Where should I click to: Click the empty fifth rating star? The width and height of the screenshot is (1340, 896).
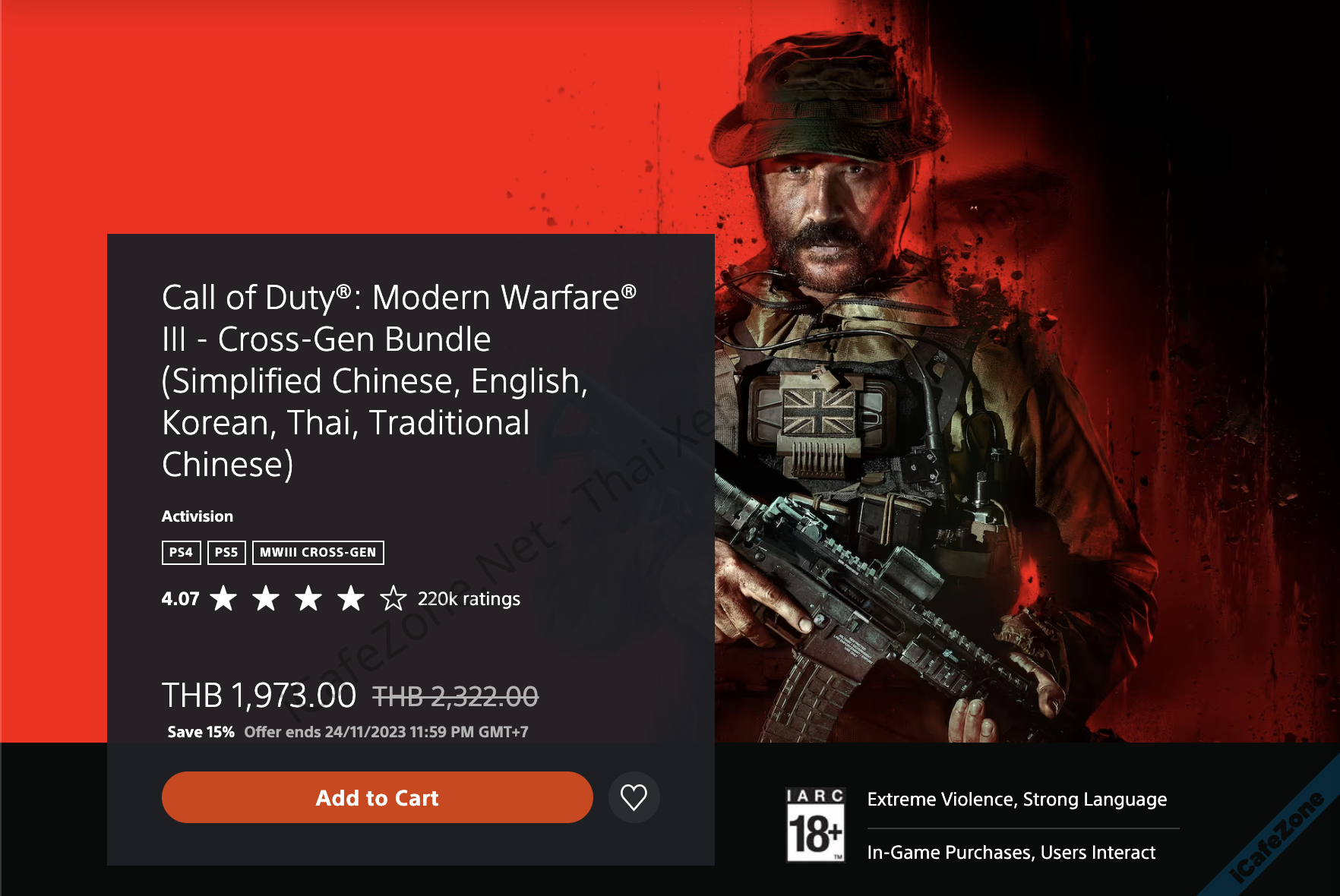(393, 598)
